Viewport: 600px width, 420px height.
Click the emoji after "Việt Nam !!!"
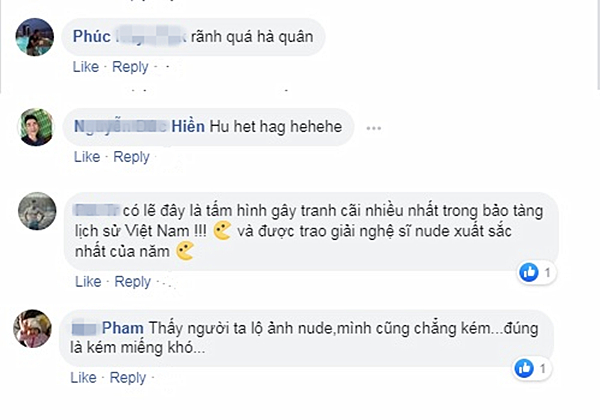[222, 230]
